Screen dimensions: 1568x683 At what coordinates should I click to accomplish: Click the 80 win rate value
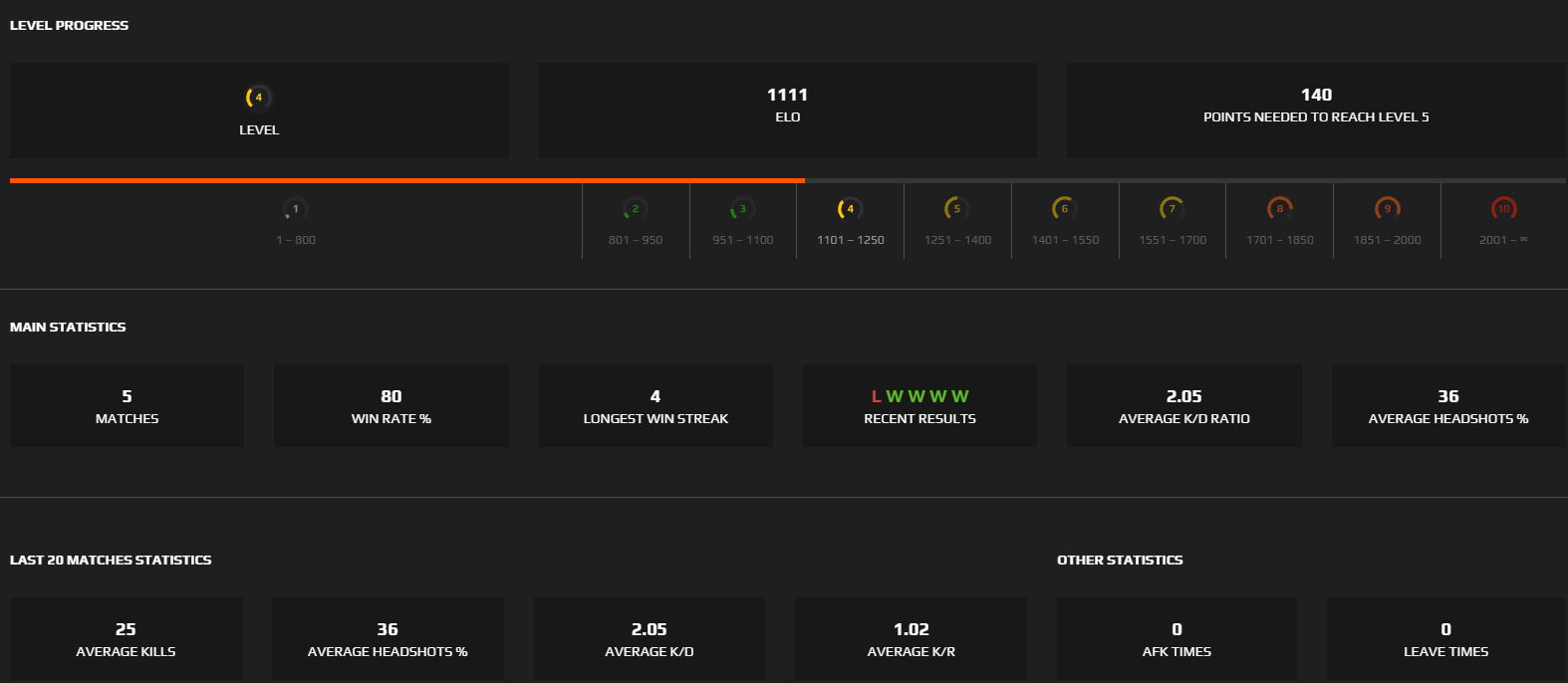(x=392, y=396)
